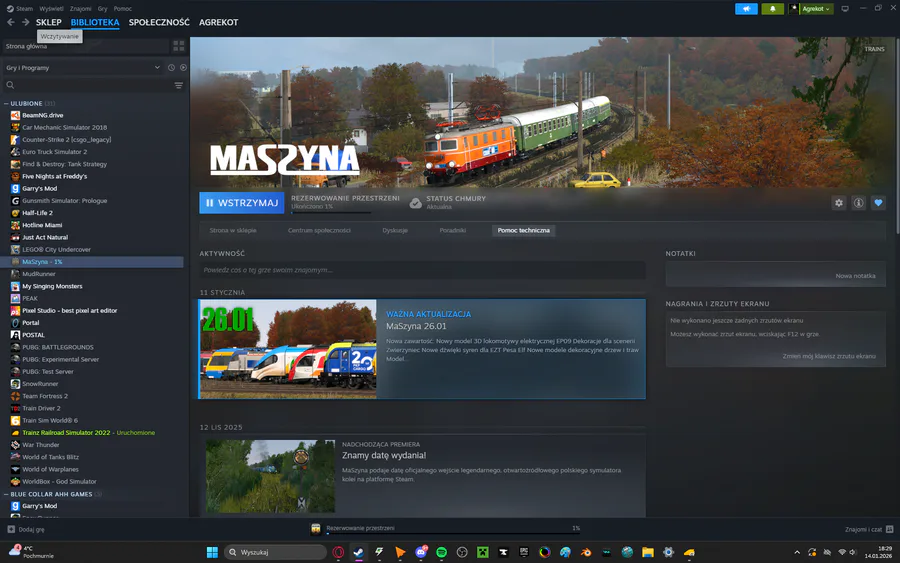The height and width of the screenshot is (563, 900).
Task: Open the Pomoc menu
Action: click(x=123, y=9)
